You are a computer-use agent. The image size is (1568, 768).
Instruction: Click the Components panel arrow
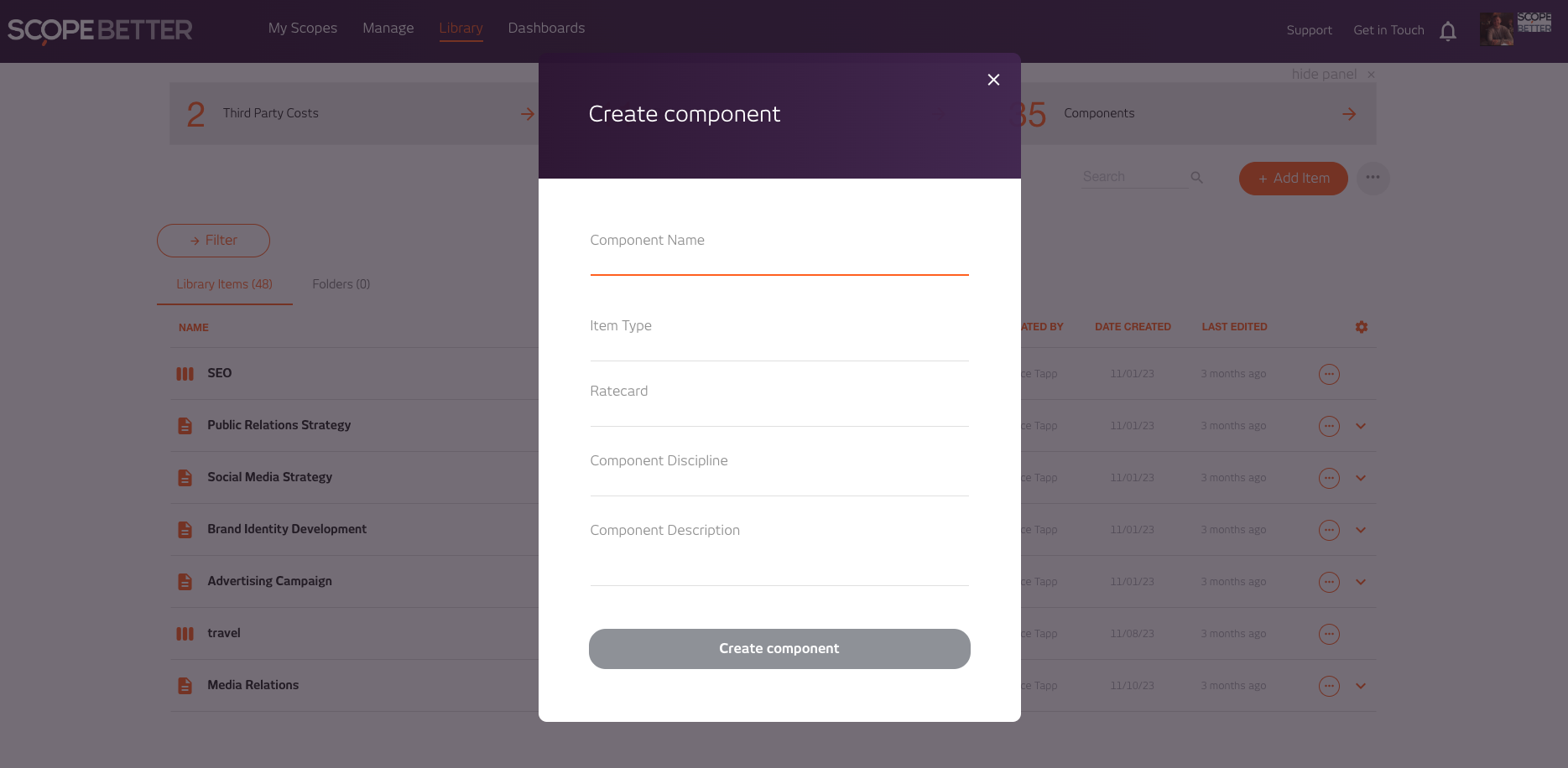click(x=1349, y=114)
